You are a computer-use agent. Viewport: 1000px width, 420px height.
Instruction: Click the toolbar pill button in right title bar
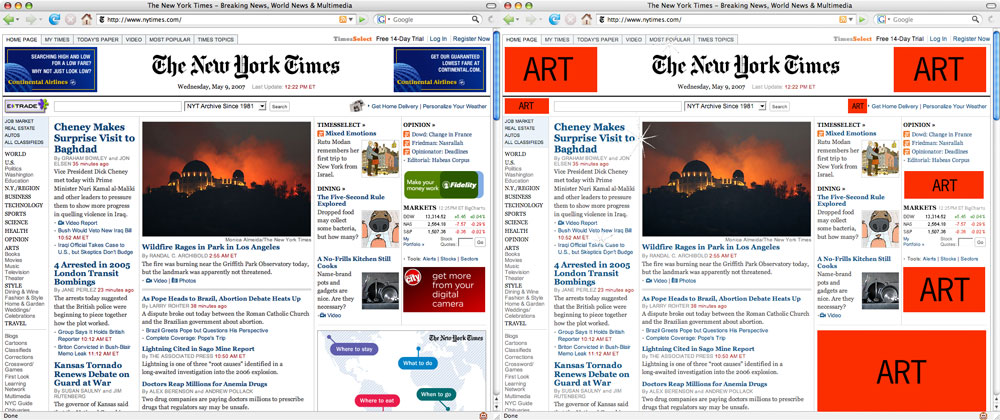click(990, 4)
